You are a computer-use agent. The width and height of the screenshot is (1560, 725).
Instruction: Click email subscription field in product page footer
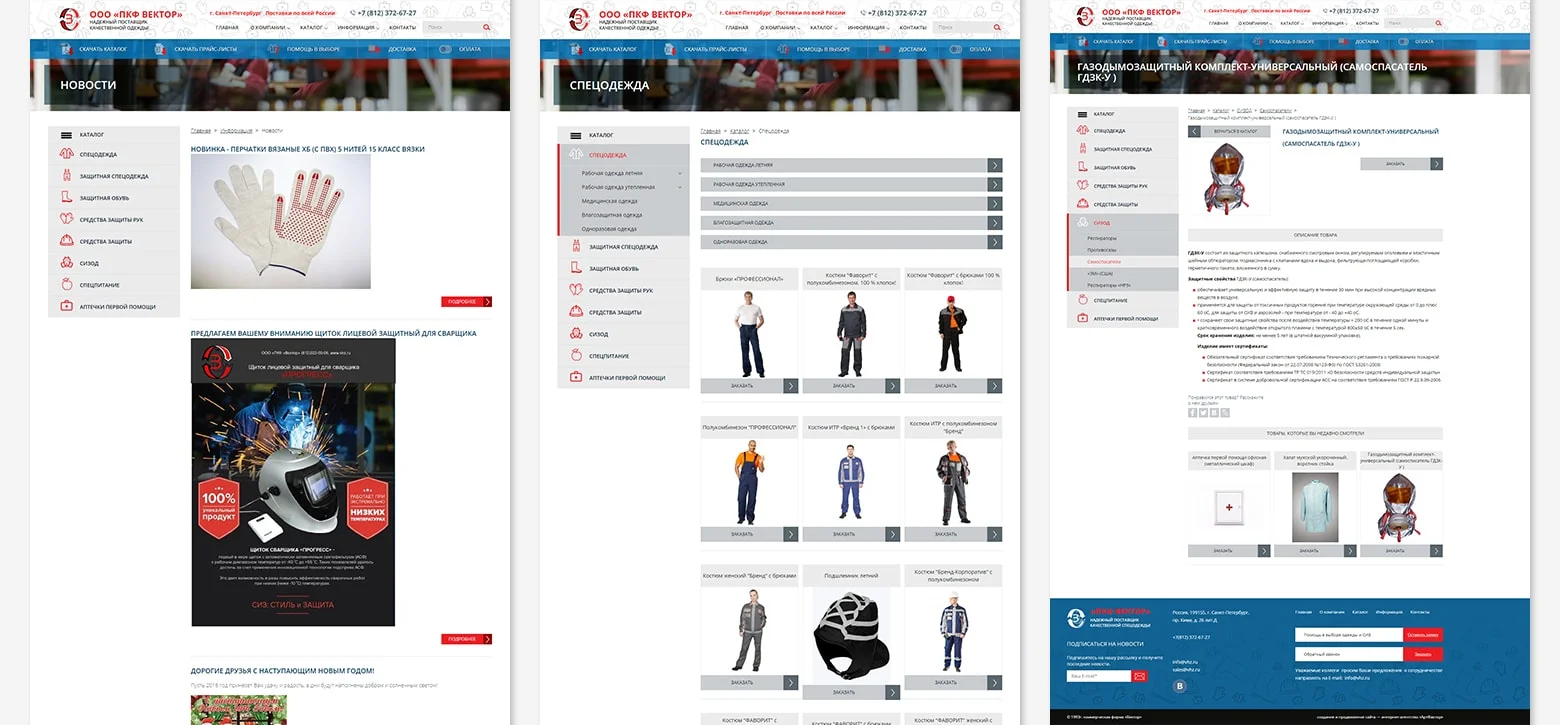point(1099,677)
